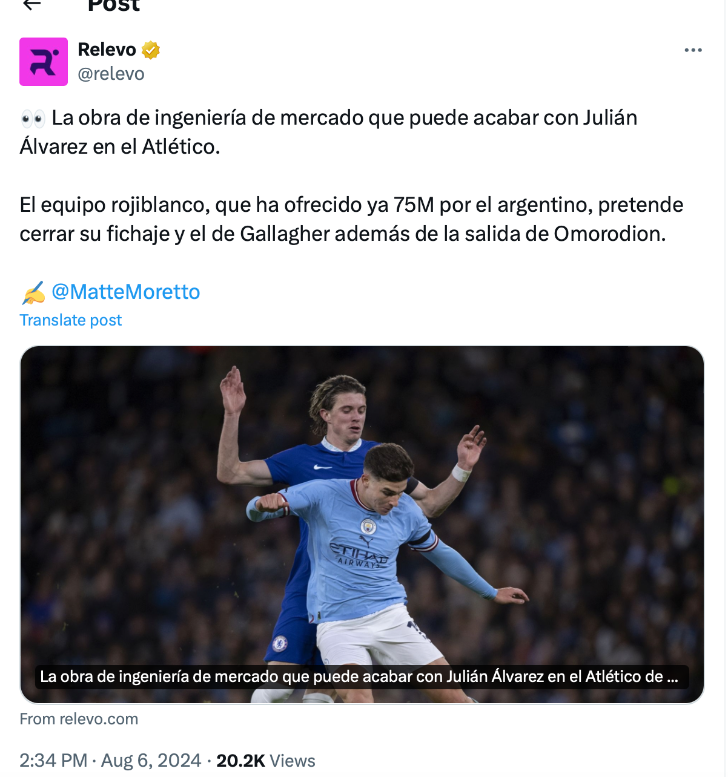The width and height of the screenshot is (728, 777).
Task: Visit the @MatteMoretto mention
Action: (x=126, y=292)
